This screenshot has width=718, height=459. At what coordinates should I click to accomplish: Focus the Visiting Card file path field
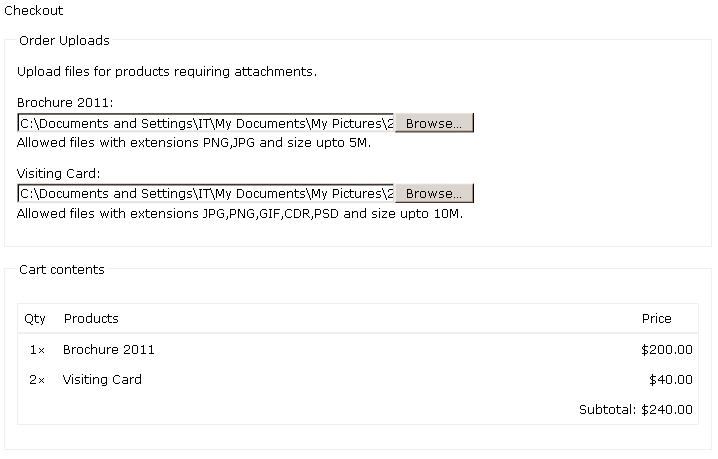[206, 193]
